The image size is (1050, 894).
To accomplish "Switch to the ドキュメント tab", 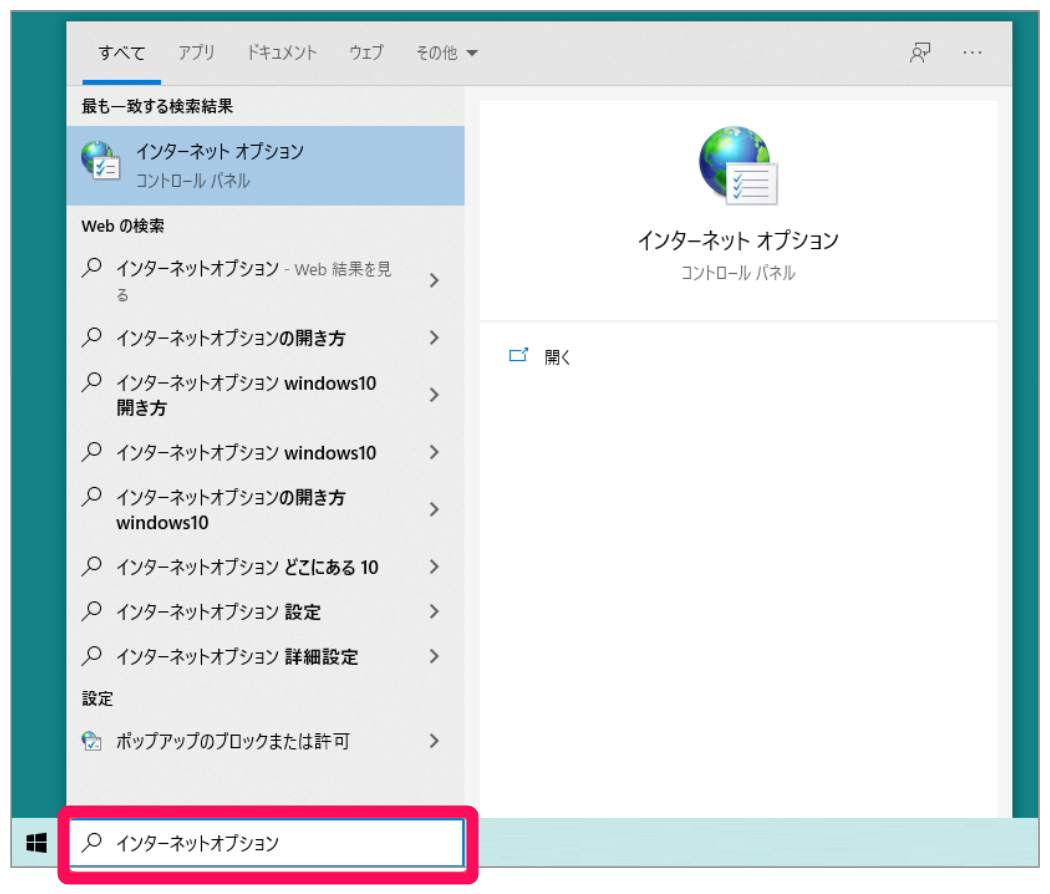I will [282, 52].
